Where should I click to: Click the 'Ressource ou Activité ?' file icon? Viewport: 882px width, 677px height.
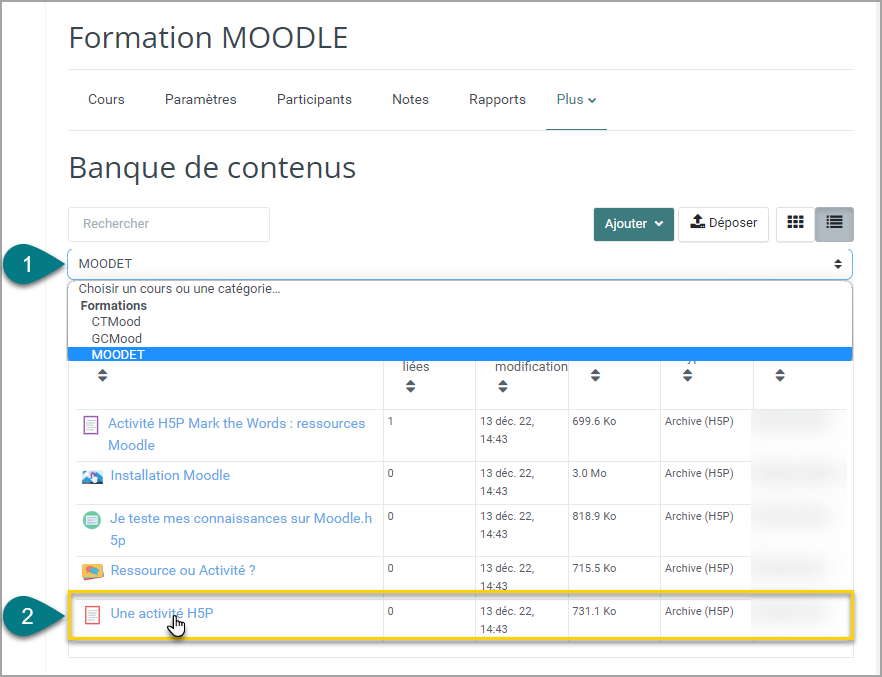(92, 572)
